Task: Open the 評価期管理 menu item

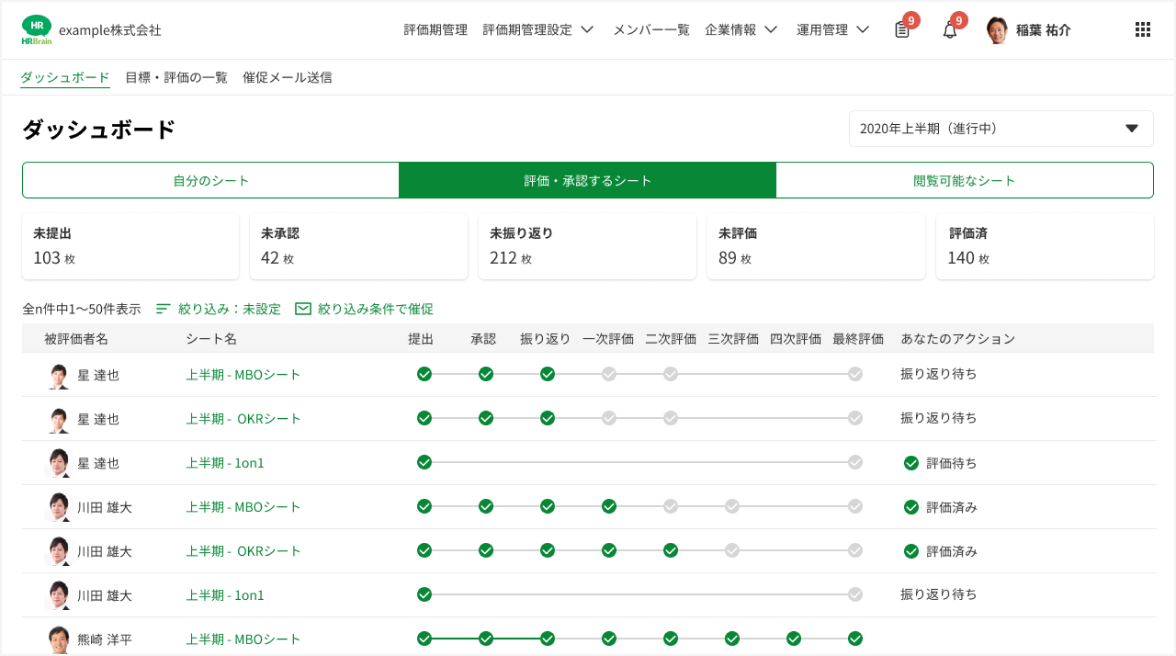Action: click(435, 30)
